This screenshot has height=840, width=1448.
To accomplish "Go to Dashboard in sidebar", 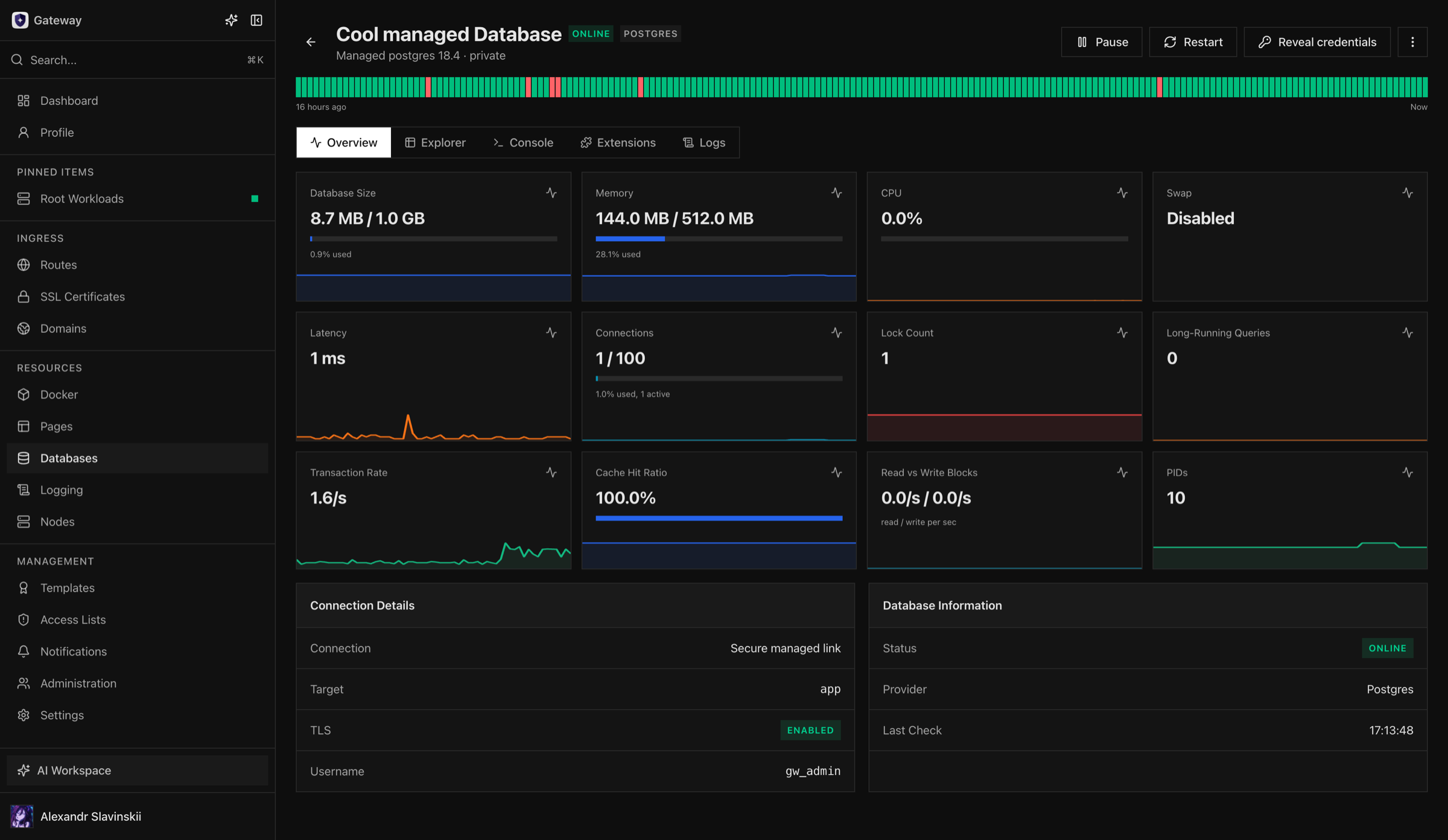I will [x=138, y=101].
